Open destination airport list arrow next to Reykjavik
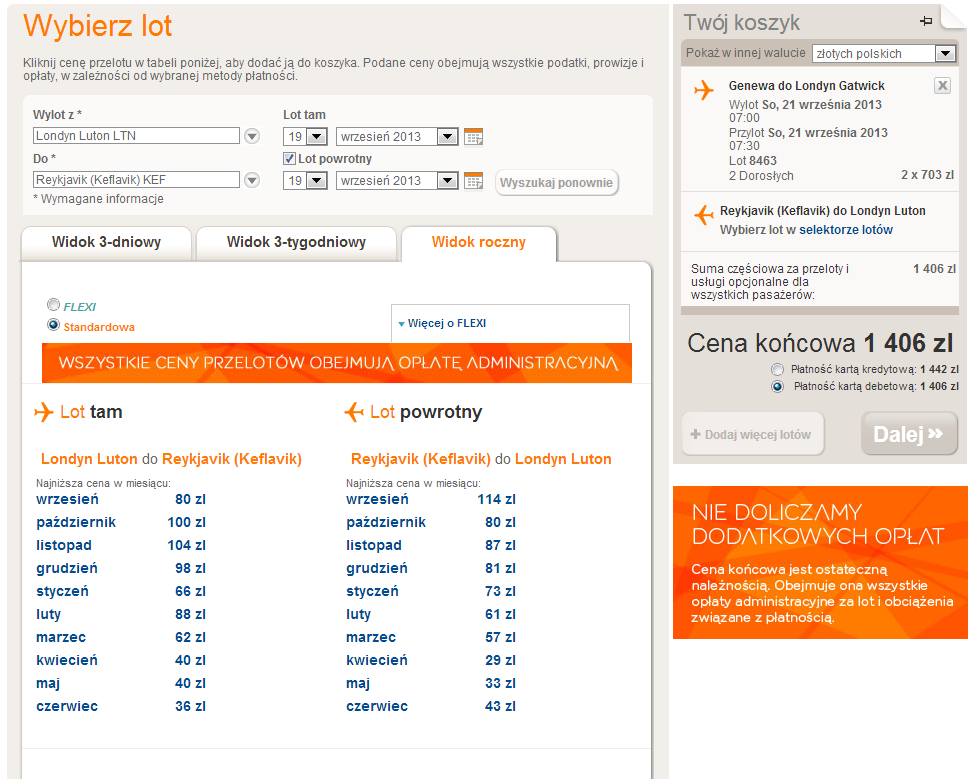Screen dimensions: 978x781 coord(252,180)
